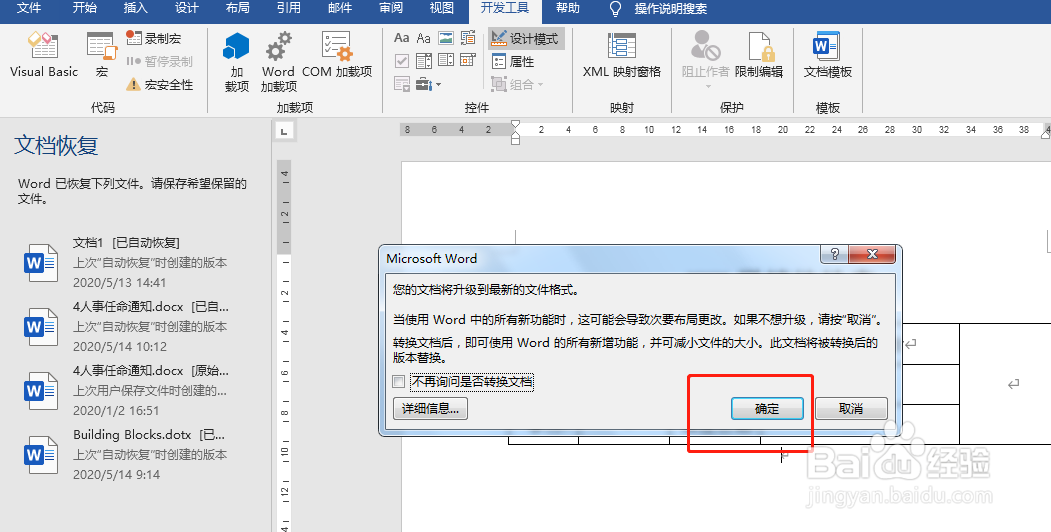
Task: Click Cancel (取消) in the dialog
Action: tap(851, 408)
